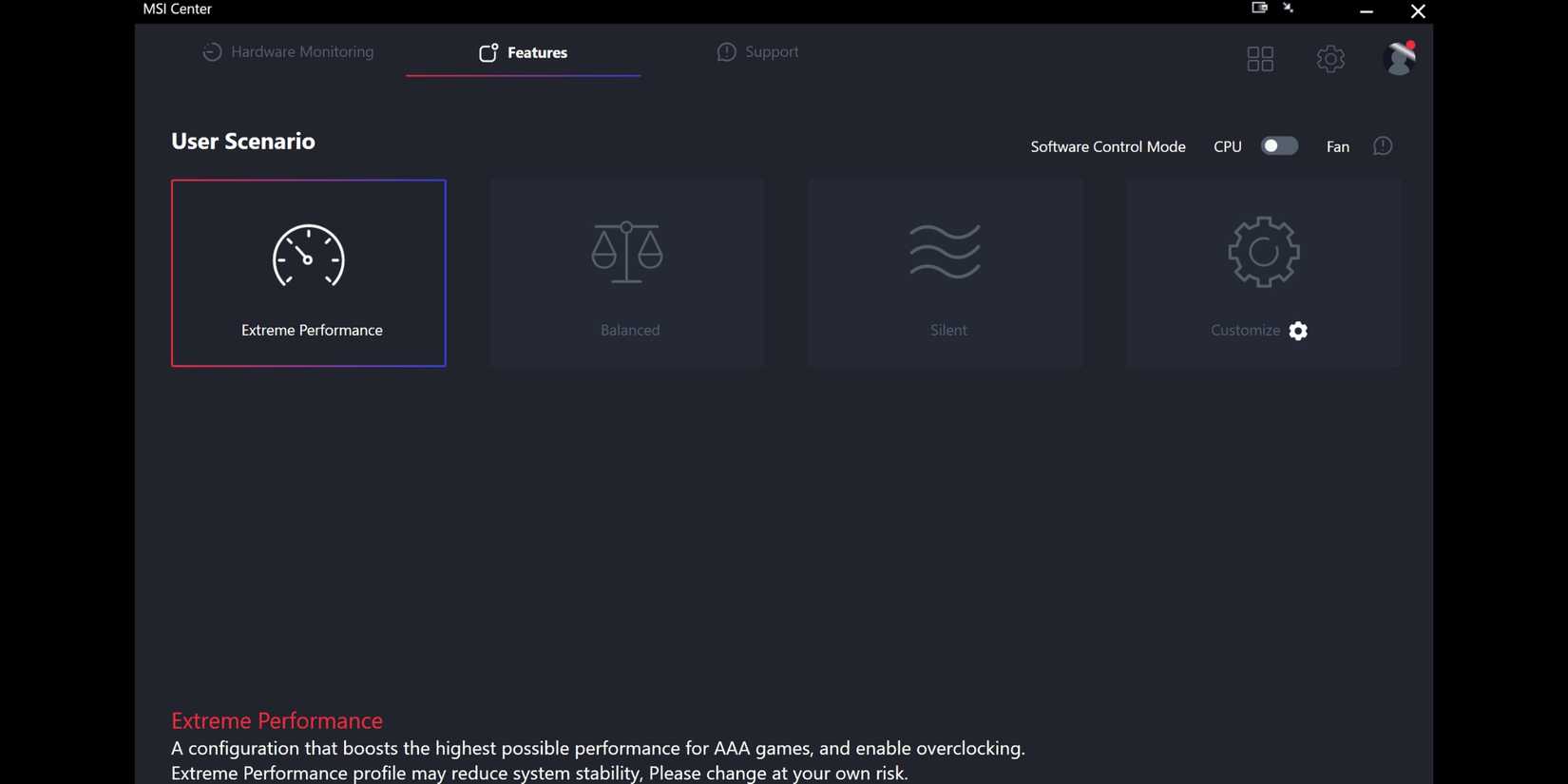
Task: Click the Balanced scenario label
Action: tap(630, 331)
